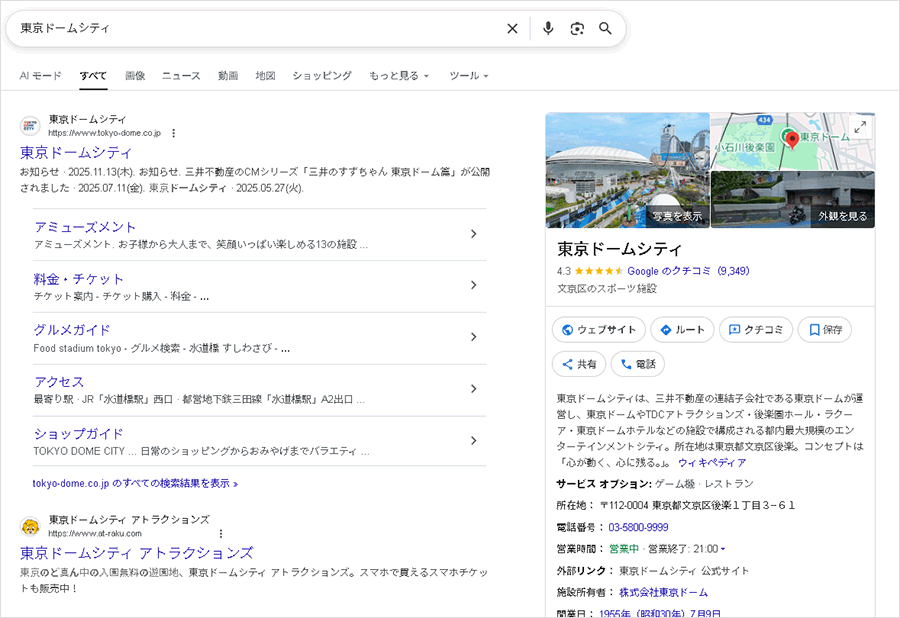
Task: Switch to the 画像 tab
Action: 135,76
